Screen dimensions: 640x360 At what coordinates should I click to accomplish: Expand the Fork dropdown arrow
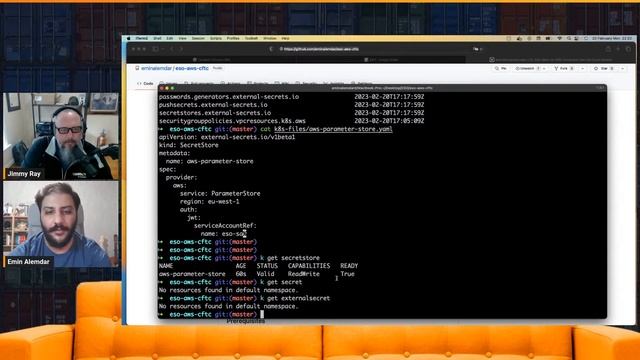tap(582, 69)
